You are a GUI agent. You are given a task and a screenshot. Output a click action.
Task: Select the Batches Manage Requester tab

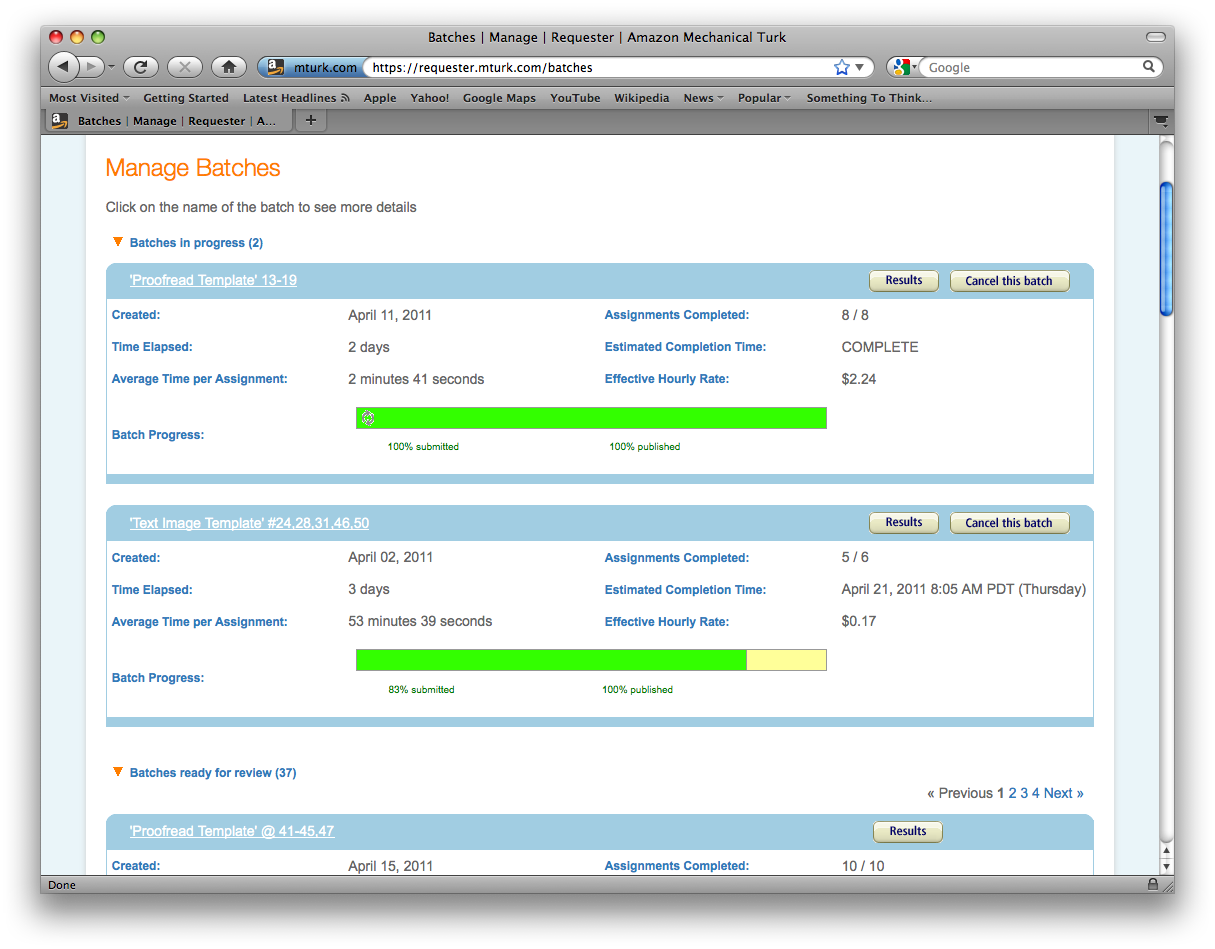[x=168, y=120]
